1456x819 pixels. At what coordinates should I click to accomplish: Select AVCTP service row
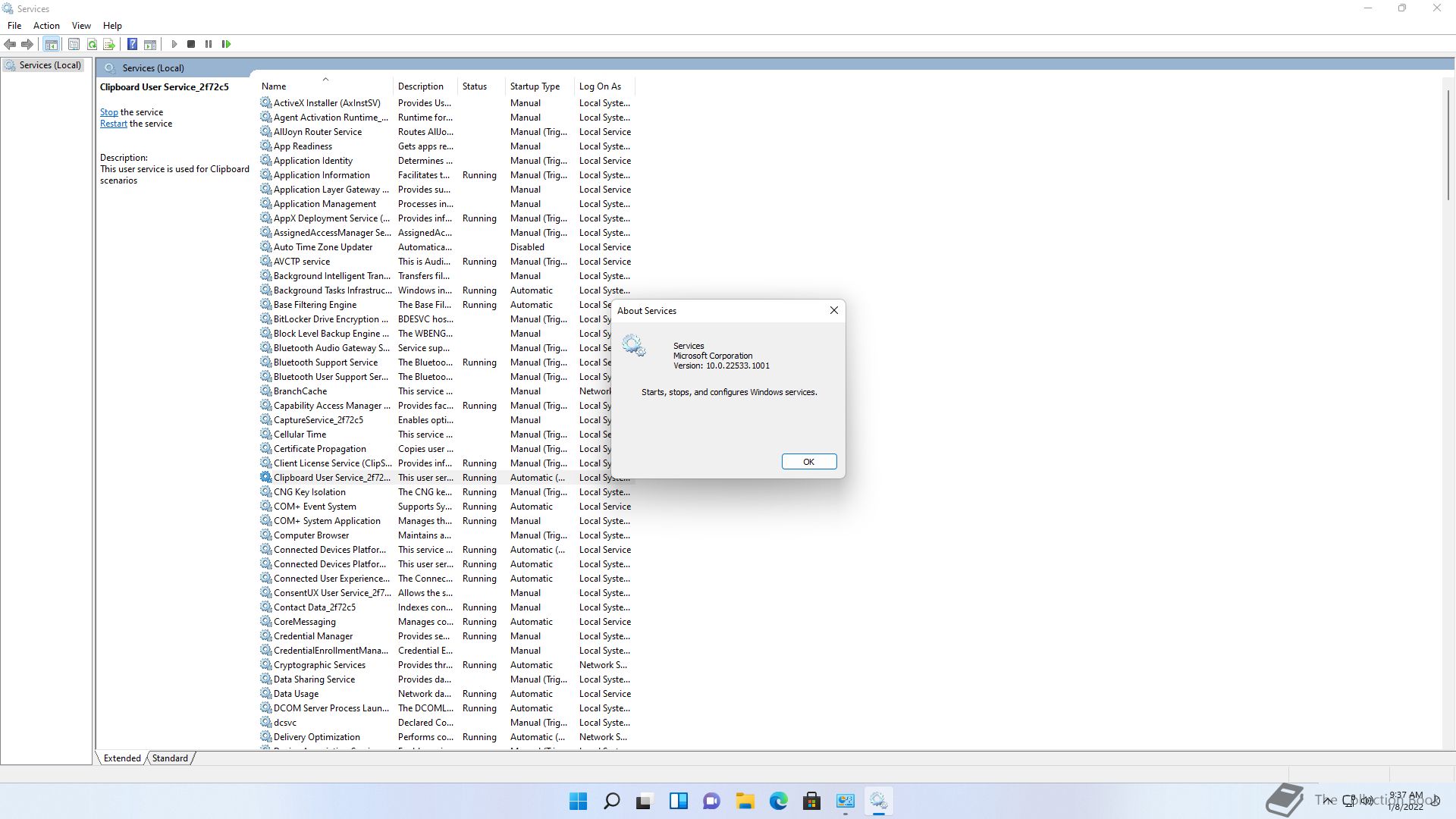point(446,262)
